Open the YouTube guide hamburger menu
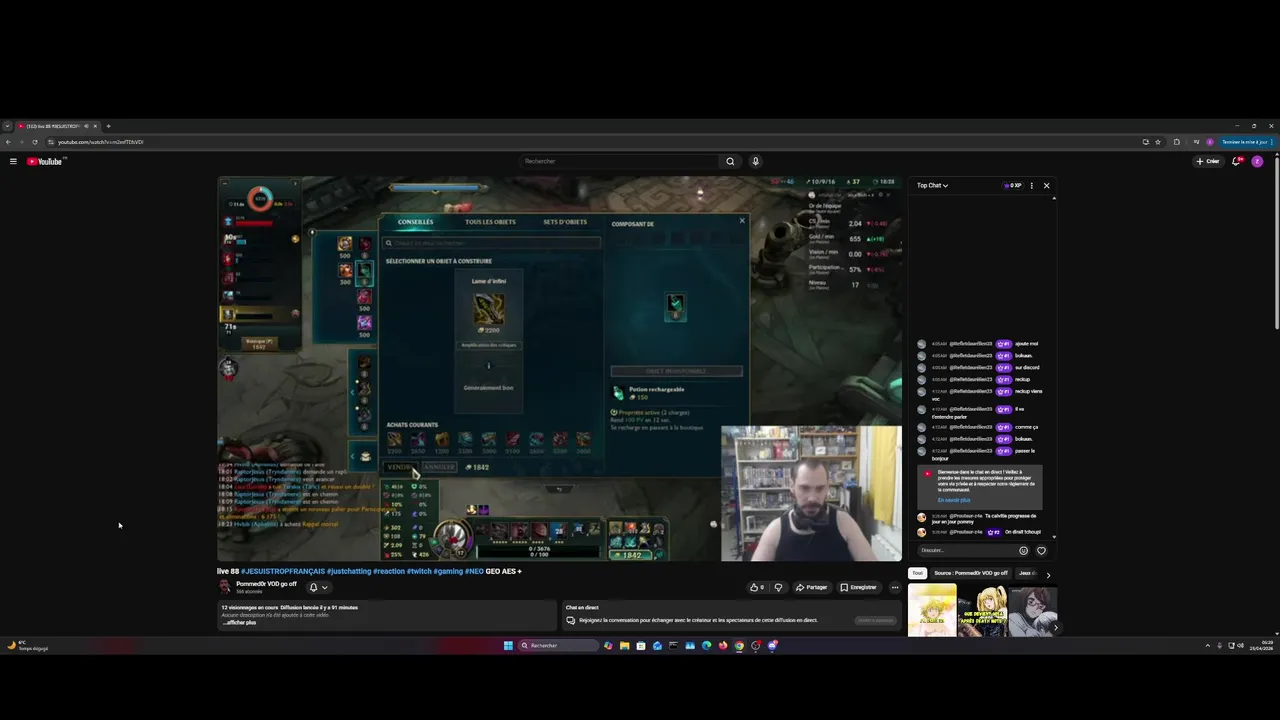Screen dimensions: 1280x720 coord(13,161)
